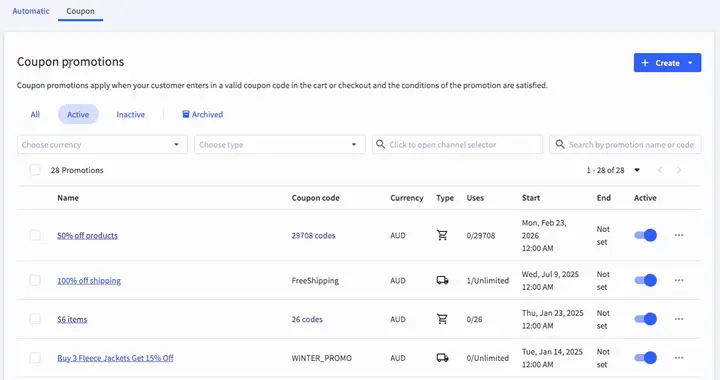Click the Active column header

[645, 198]
